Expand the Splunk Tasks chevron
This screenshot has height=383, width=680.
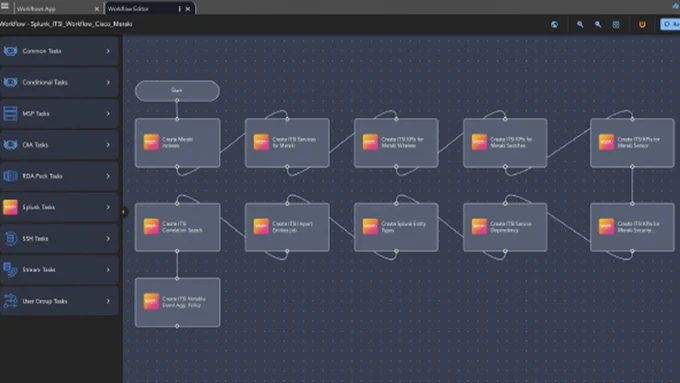pyautogui.click(x=108, y=207)
